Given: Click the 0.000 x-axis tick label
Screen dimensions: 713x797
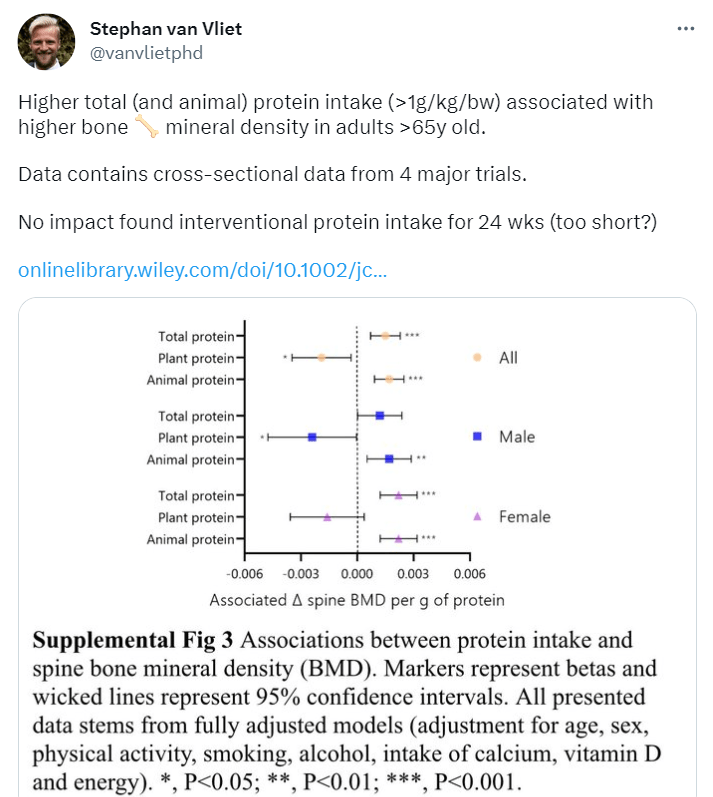Looking at the screenshot, I should 357,574.
